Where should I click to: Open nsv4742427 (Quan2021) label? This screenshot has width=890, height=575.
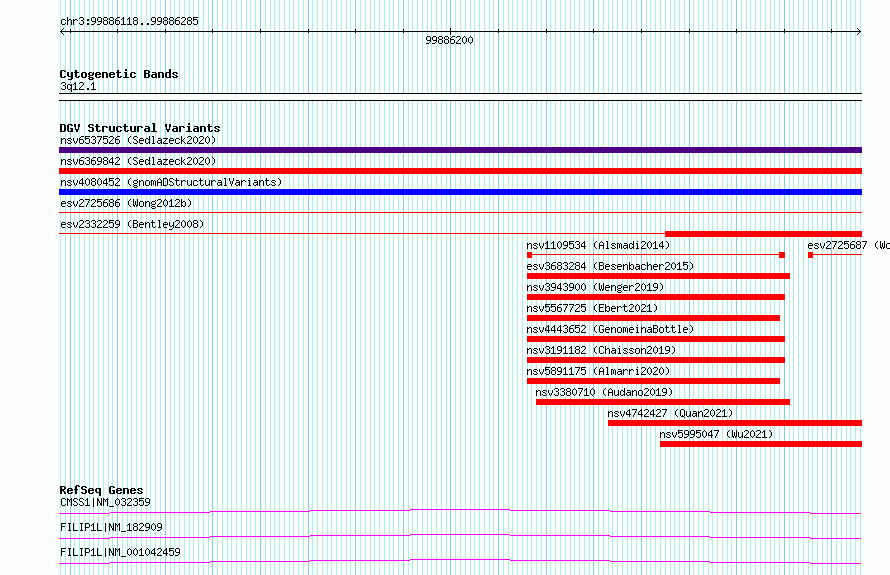670,413
